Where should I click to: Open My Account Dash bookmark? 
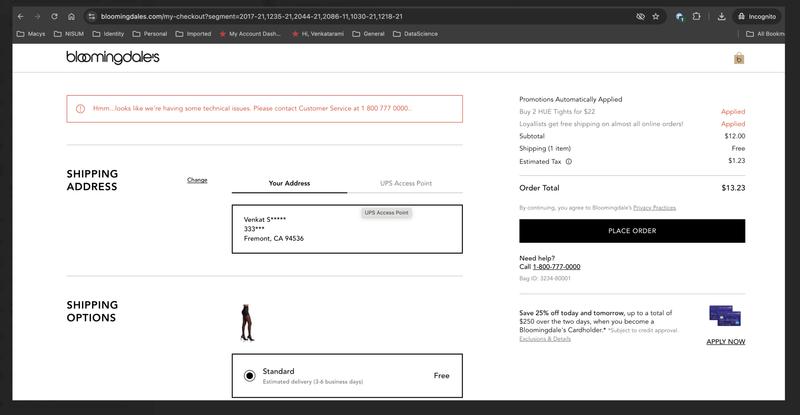(250, 34)
